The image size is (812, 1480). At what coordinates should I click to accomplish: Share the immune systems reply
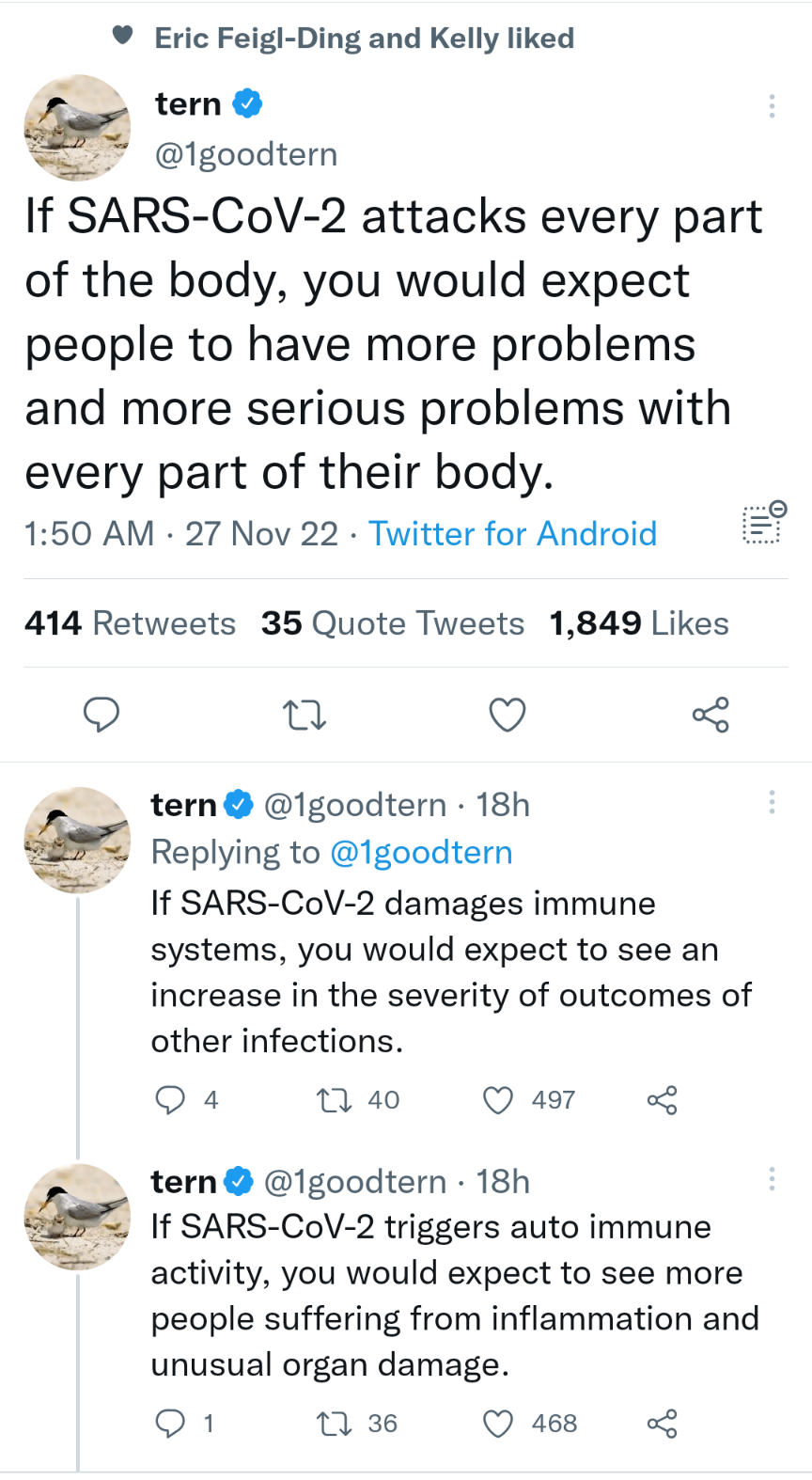(662, 1099)
